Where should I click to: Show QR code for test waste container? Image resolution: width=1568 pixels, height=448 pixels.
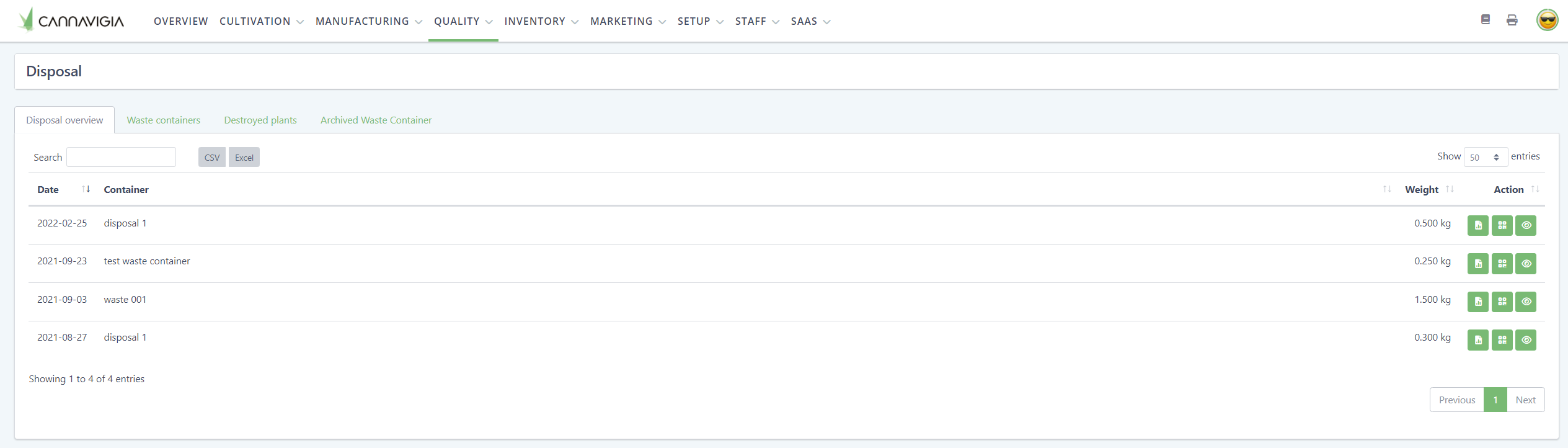[1502, 264]
